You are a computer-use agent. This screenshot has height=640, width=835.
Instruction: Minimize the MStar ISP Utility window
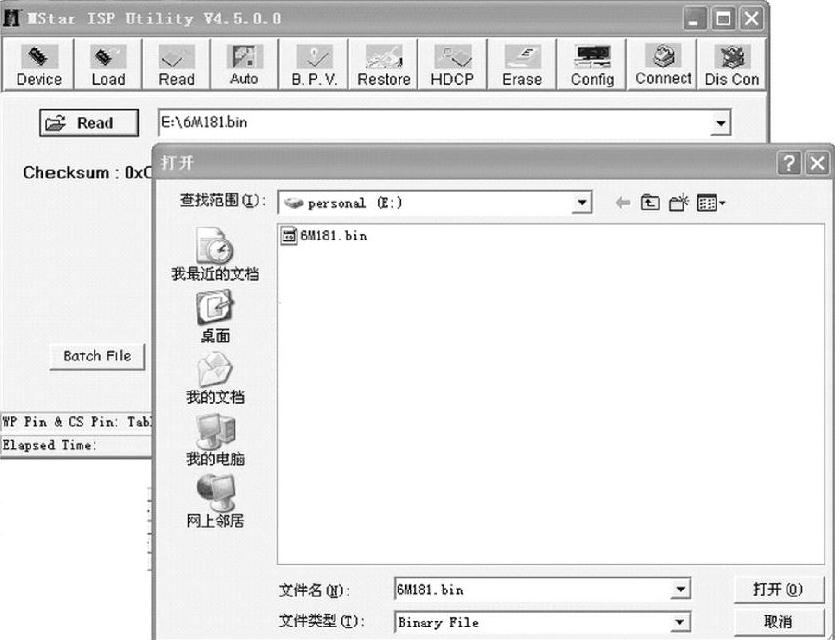694,19
